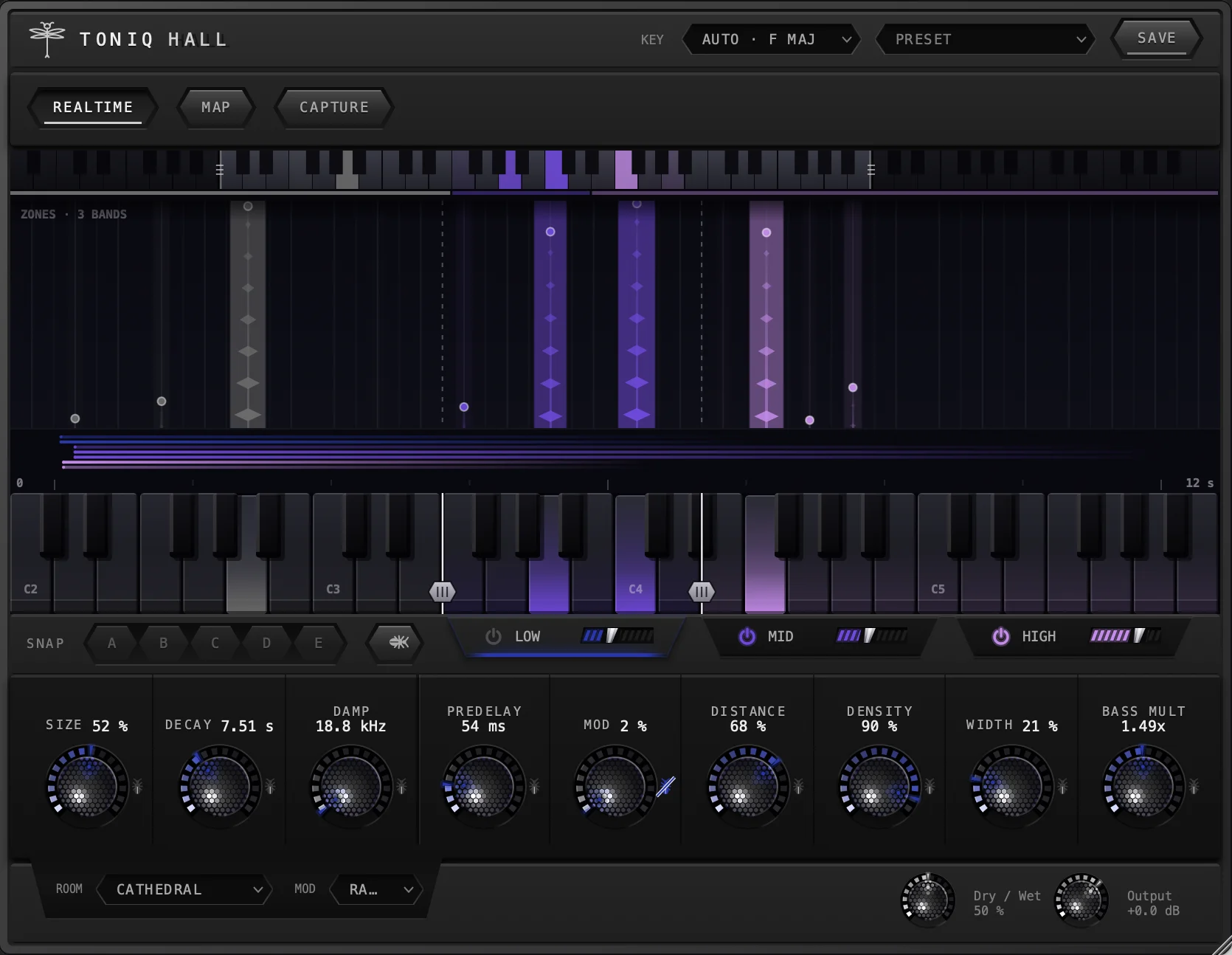Click the modulation icon beside the DAMP knob
The width and height of the screenshot is (1232, 955).
tap(401, 787)
